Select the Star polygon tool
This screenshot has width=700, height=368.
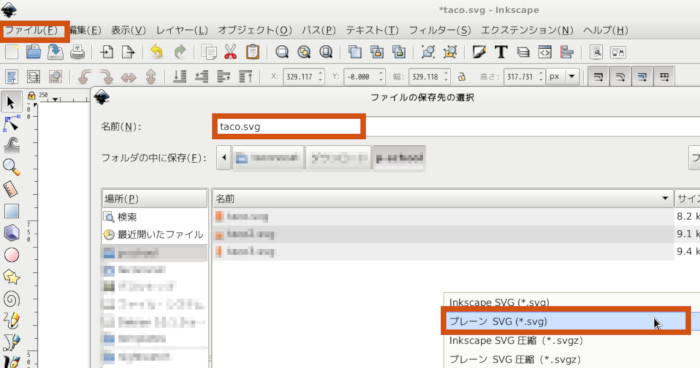click(11, 277)
